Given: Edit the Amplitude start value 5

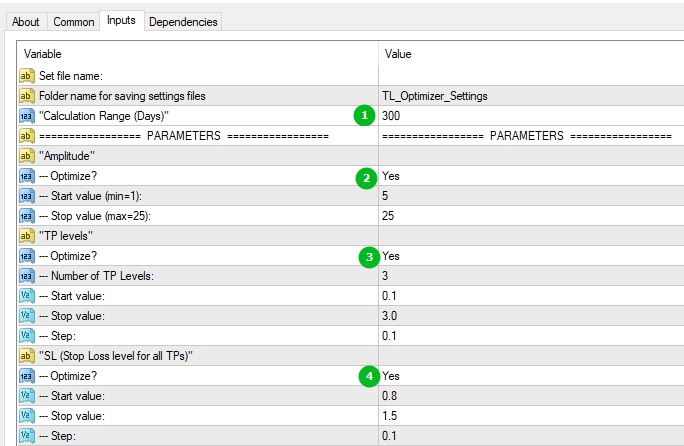Looking at the screenshot, I should pos(531,196).
